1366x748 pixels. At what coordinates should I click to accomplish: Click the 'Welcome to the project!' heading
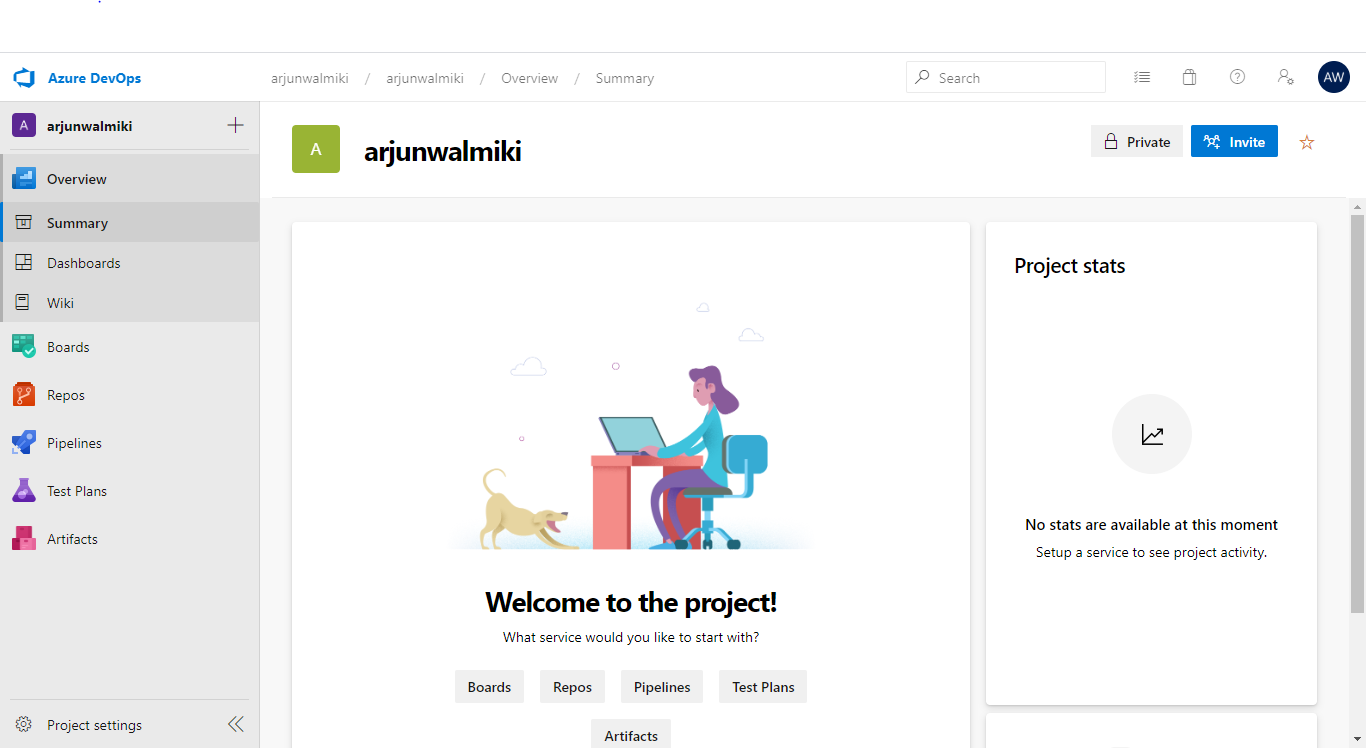pos(631,602)
